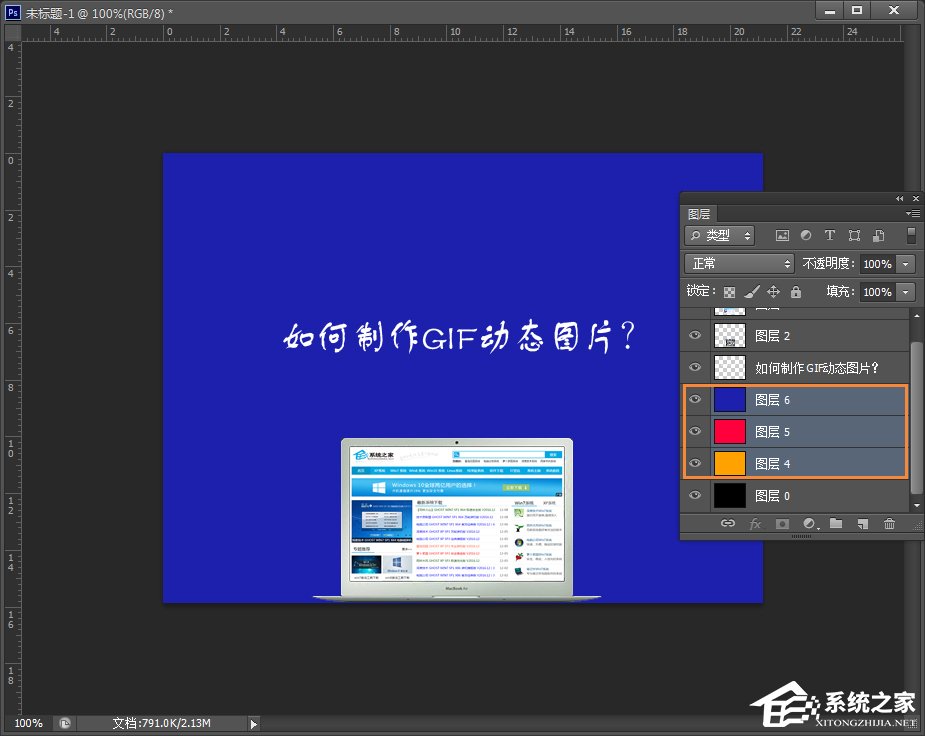The width and height of the screenshot is (925, 736).
Task: Click the 100% opacity value field
Action: (877, 264)
